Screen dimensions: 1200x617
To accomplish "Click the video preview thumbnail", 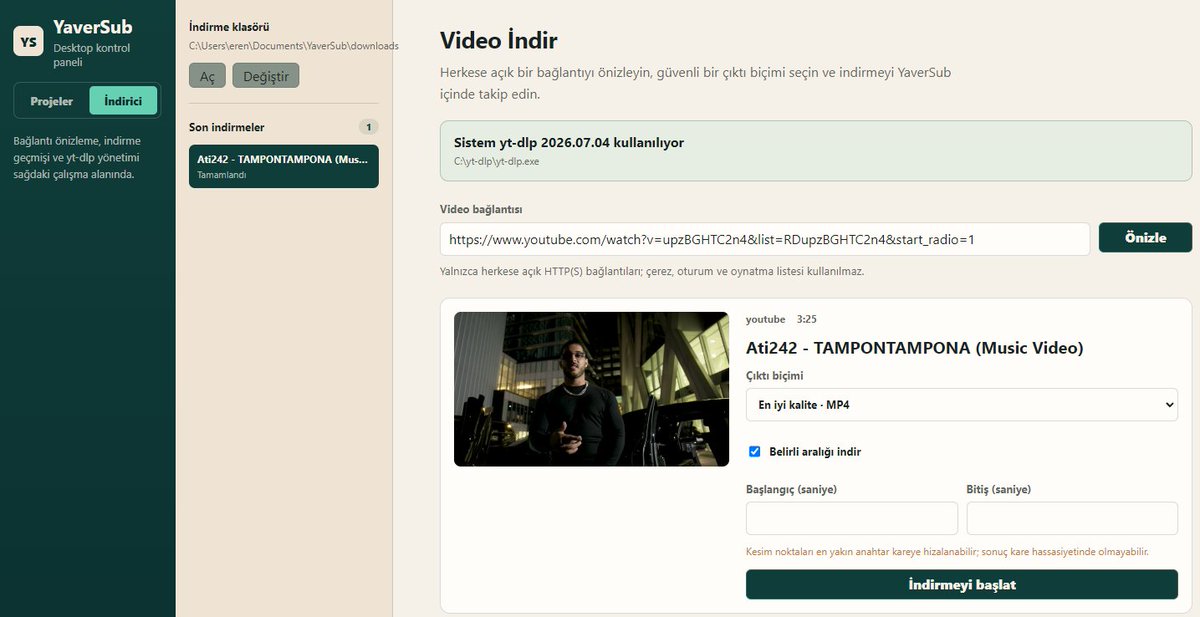I will click(591, 389).
